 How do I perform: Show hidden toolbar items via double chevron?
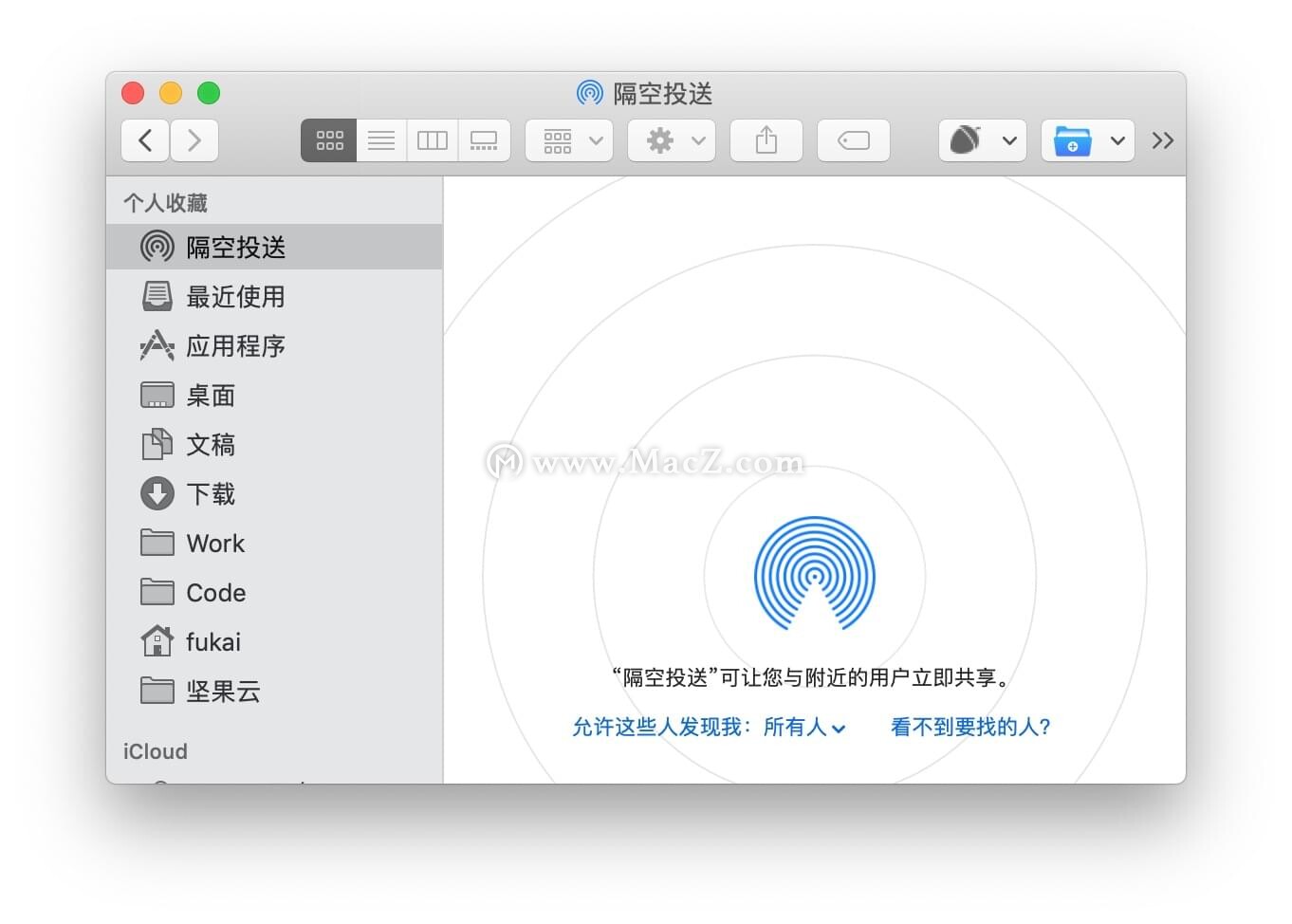coord(1163,140)
